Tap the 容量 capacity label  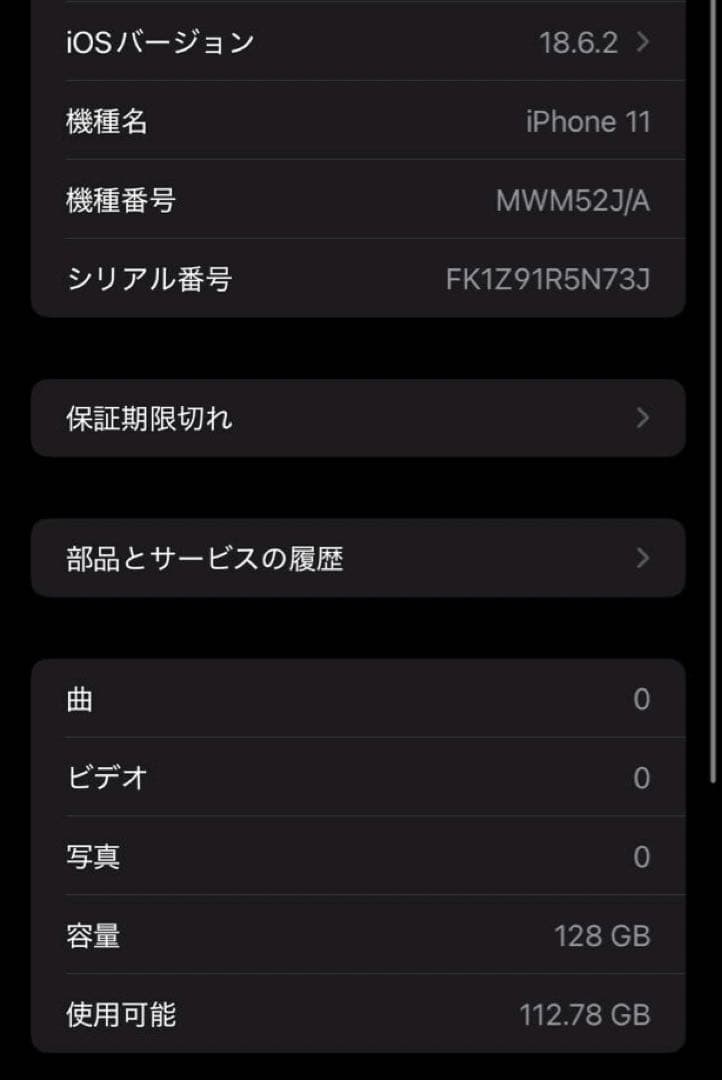click(93, 936)
